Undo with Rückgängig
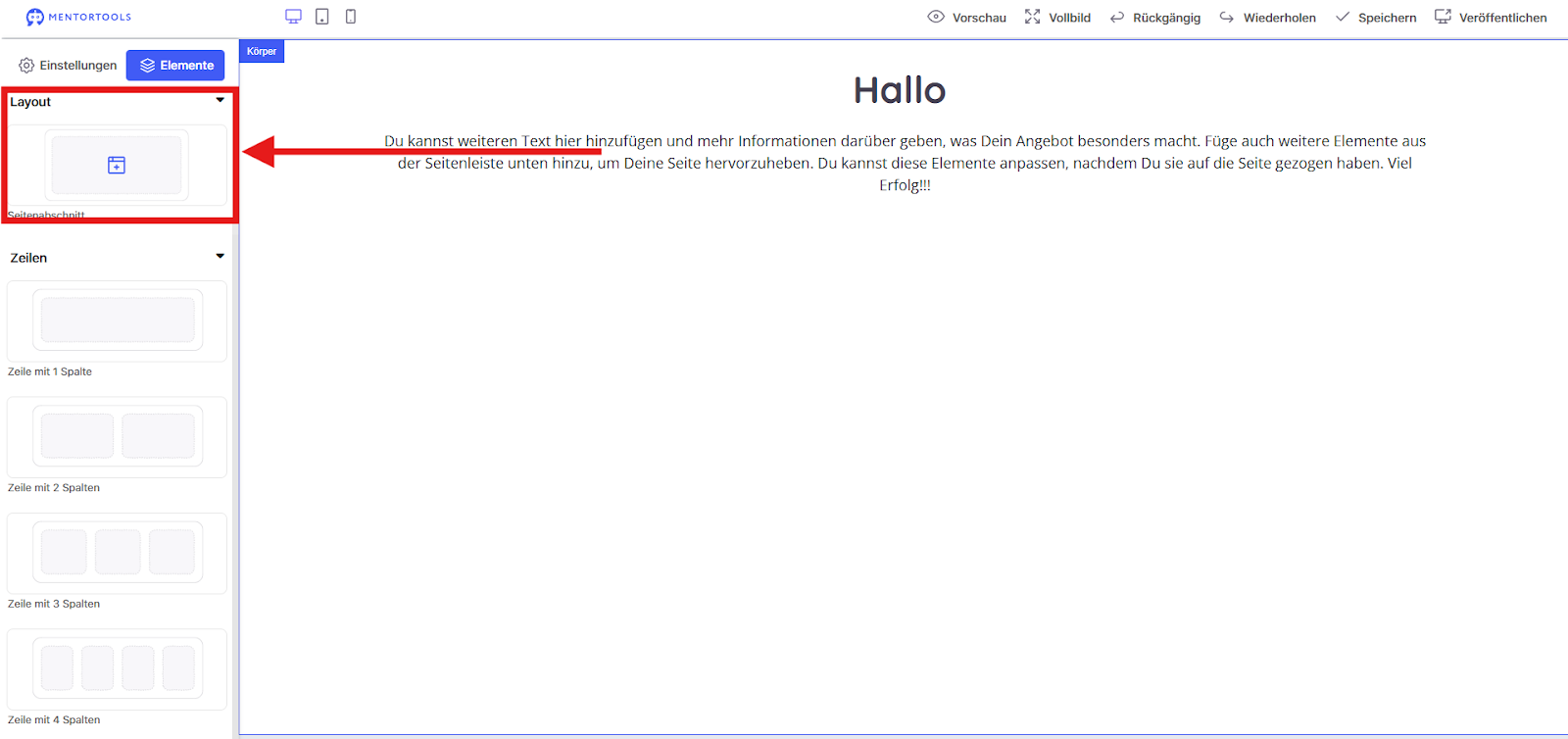 click(1155, 18)
